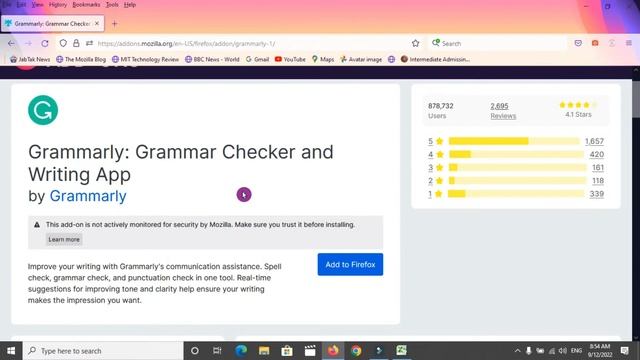Go back with the browser back arrow

point(11,43)
